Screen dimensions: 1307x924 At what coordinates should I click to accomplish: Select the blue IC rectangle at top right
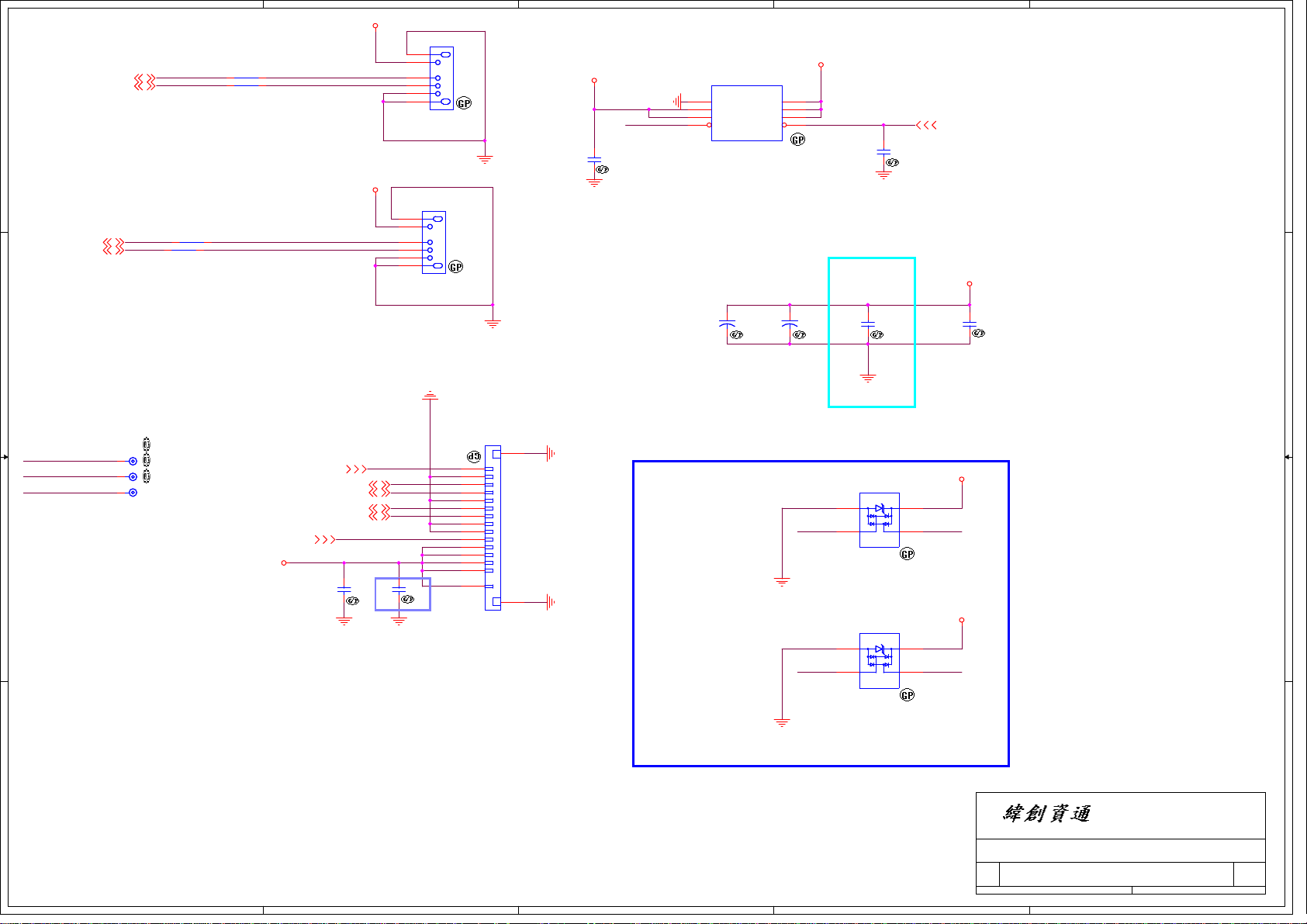[746, 113]
